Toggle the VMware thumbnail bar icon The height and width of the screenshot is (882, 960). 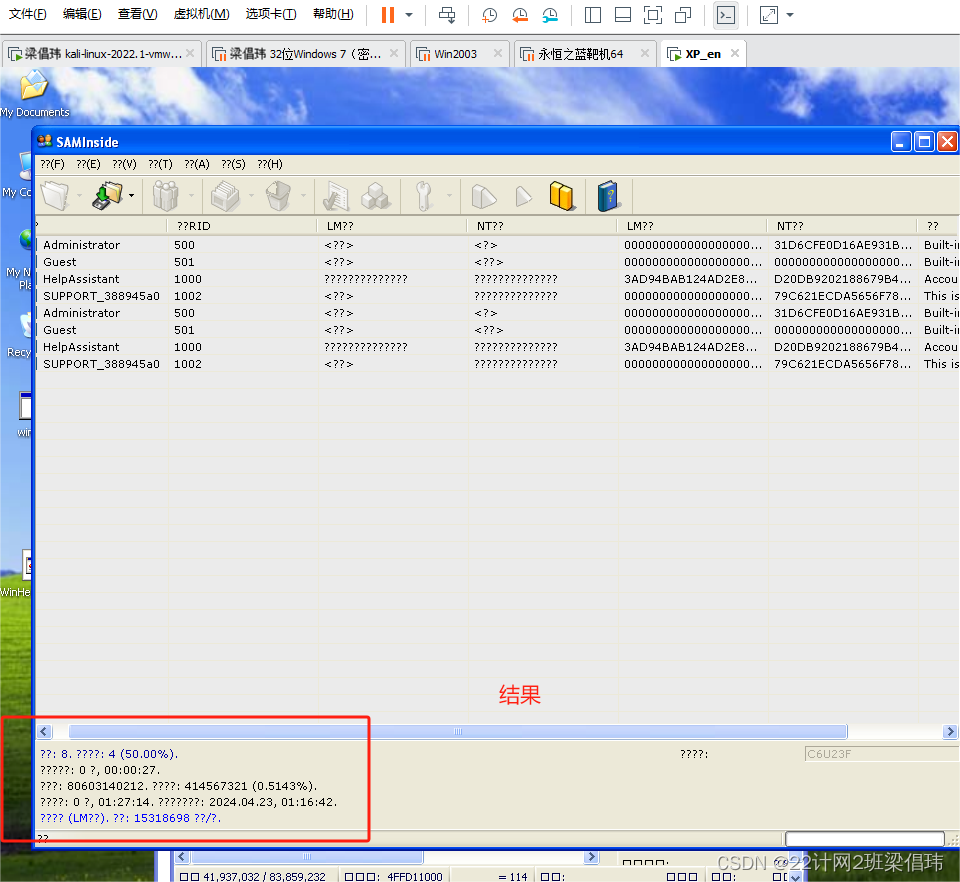pos(623,15)
